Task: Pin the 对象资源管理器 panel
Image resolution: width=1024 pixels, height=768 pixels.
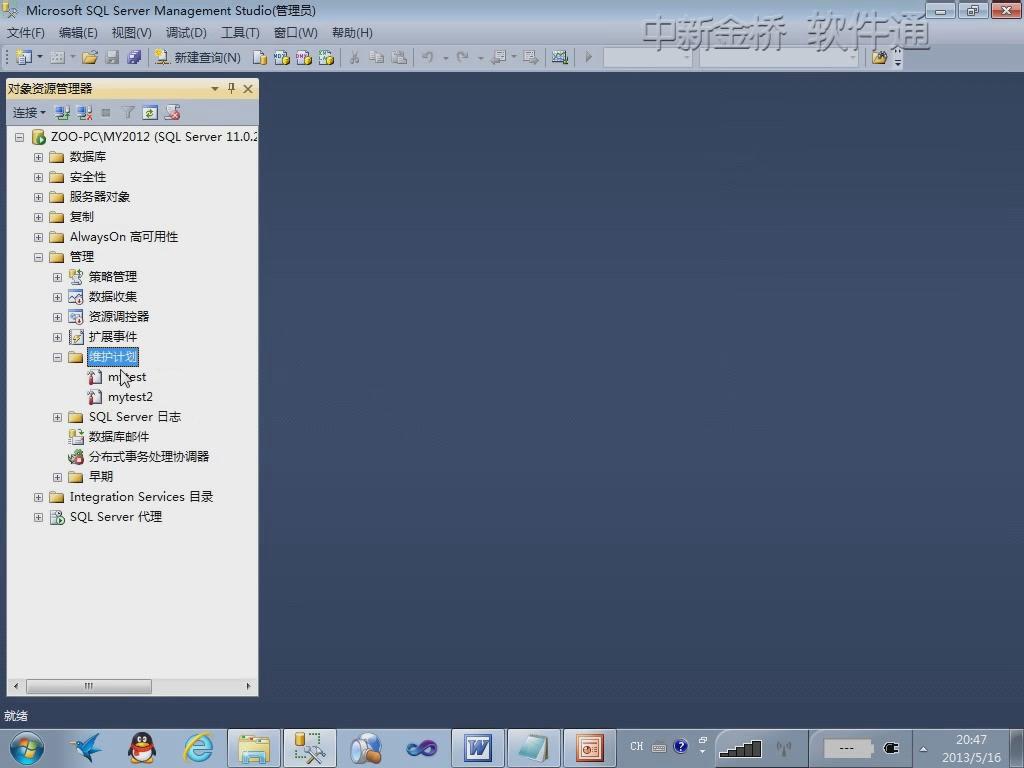Action: pos(231,88)
